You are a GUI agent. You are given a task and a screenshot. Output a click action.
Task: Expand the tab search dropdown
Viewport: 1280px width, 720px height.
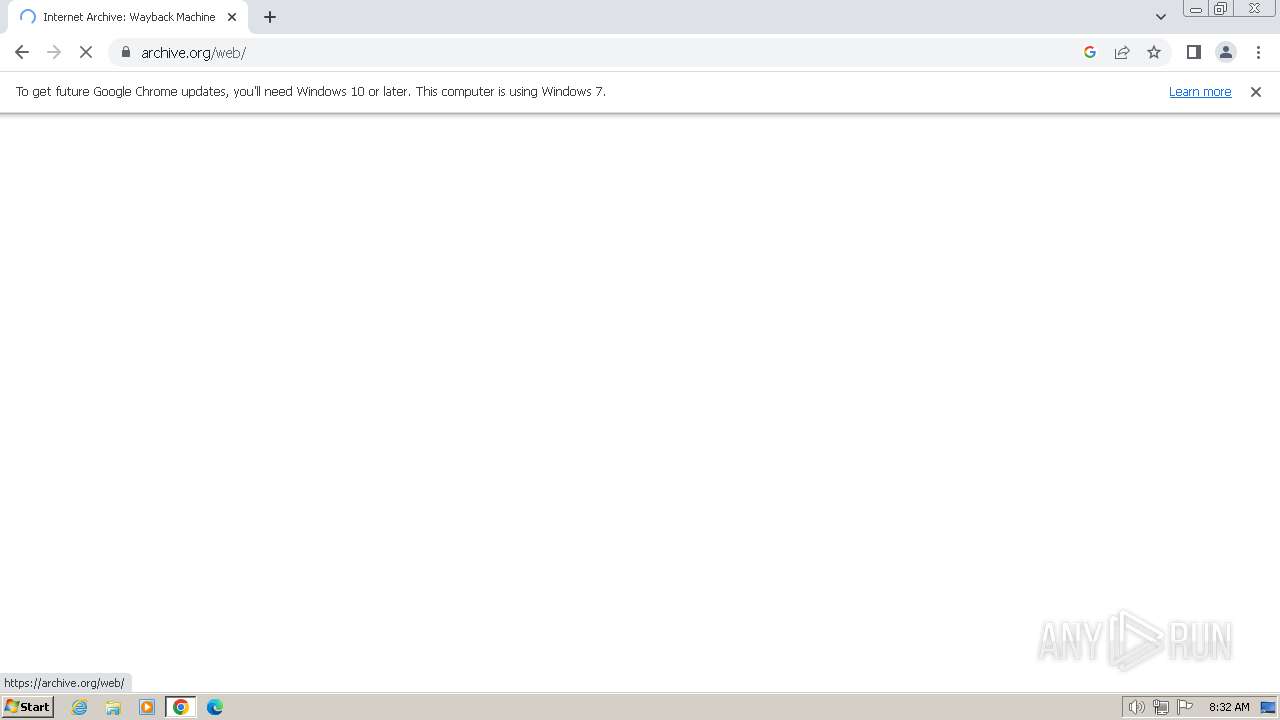[x=1161, y=17]
